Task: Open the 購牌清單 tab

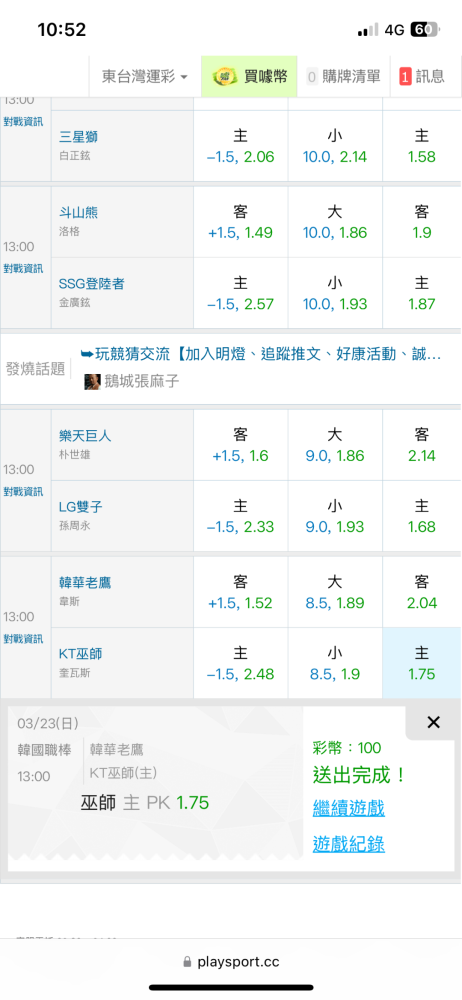Action: point(343,77)
